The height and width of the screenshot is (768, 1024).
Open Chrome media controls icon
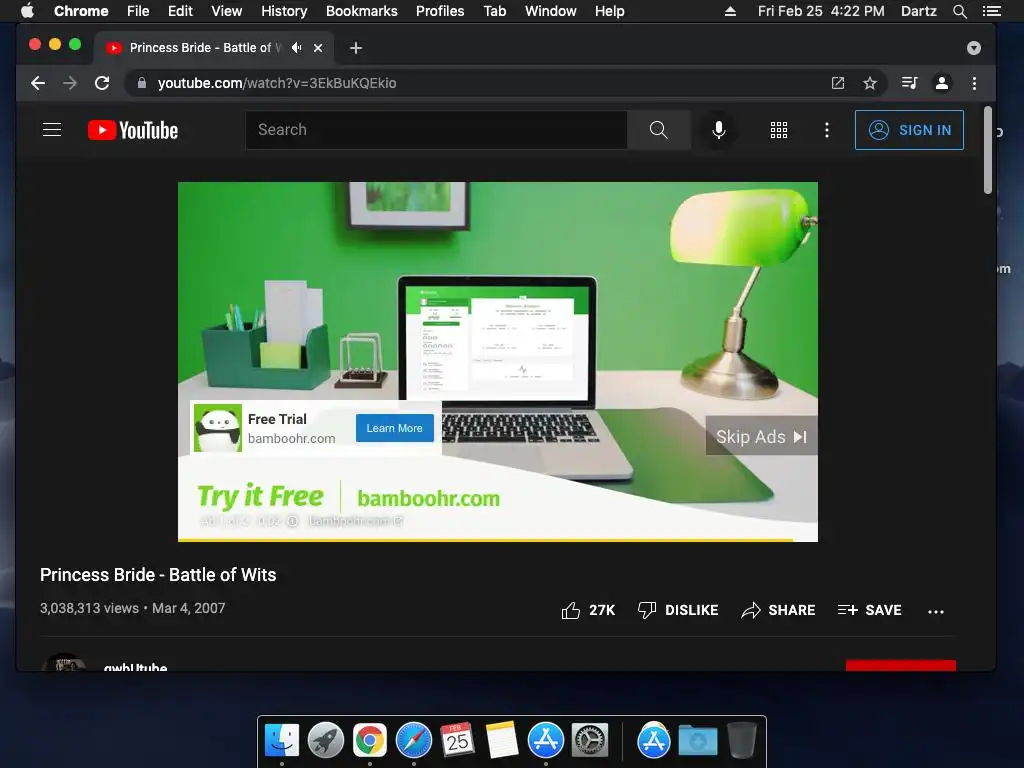pyautogui.click(x=909, y=83)
